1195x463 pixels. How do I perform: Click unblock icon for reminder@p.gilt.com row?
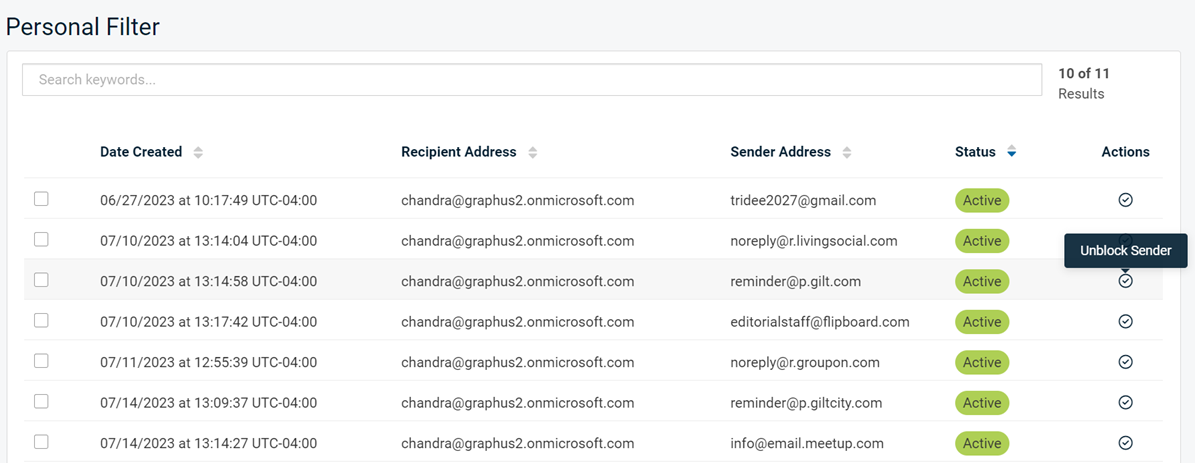(1125, 281)
